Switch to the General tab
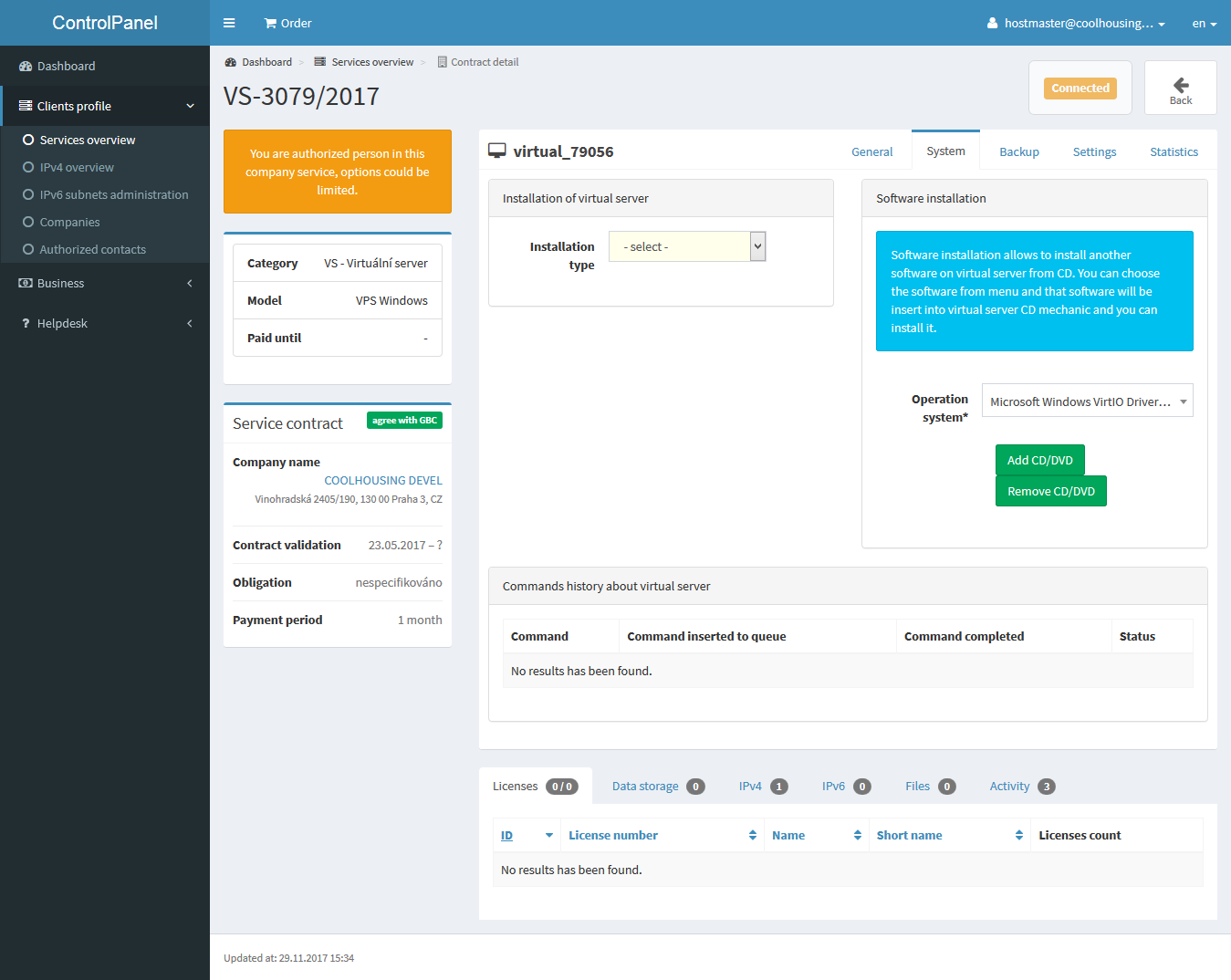 [871, 151]
